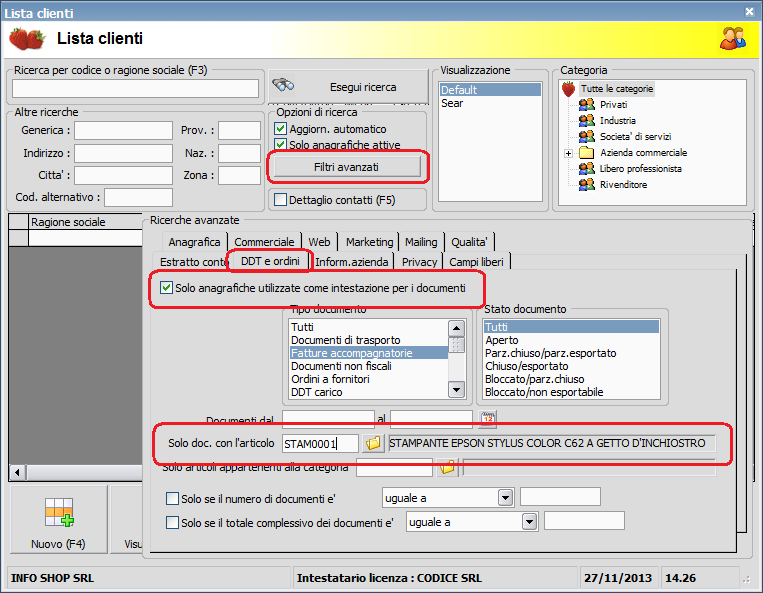This screenshot has width=763, height=593.
Task: Click the Indirizzo field
Action: point(123,153)
